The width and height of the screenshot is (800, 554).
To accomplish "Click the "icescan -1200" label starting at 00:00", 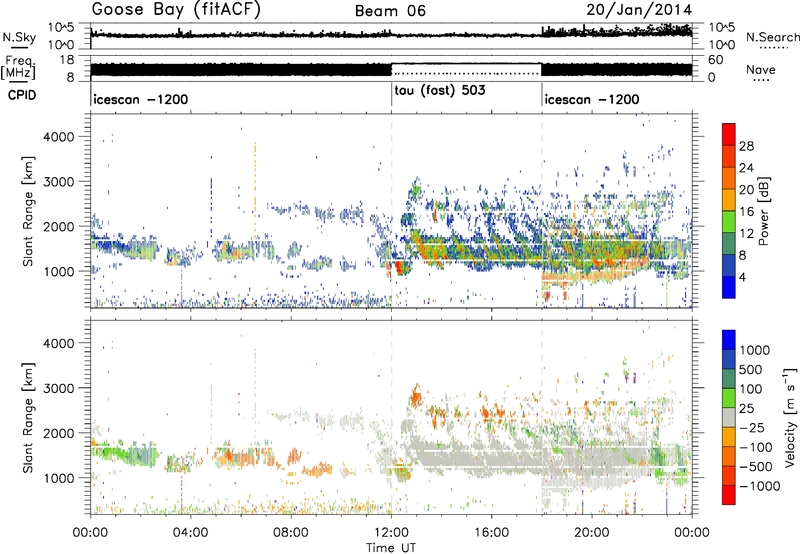I will [140, 99].
